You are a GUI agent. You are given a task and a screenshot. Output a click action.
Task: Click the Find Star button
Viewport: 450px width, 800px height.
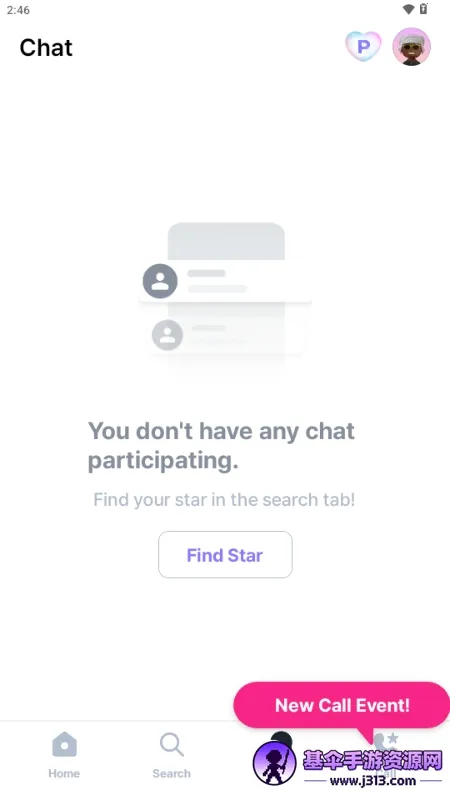[x=225, y=555]
